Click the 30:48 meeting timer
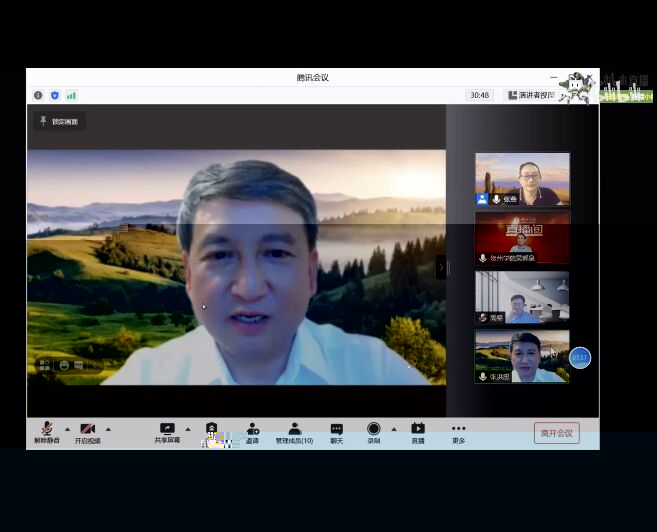This screenshot has width=657, height=532. click(x=479, y=95)
